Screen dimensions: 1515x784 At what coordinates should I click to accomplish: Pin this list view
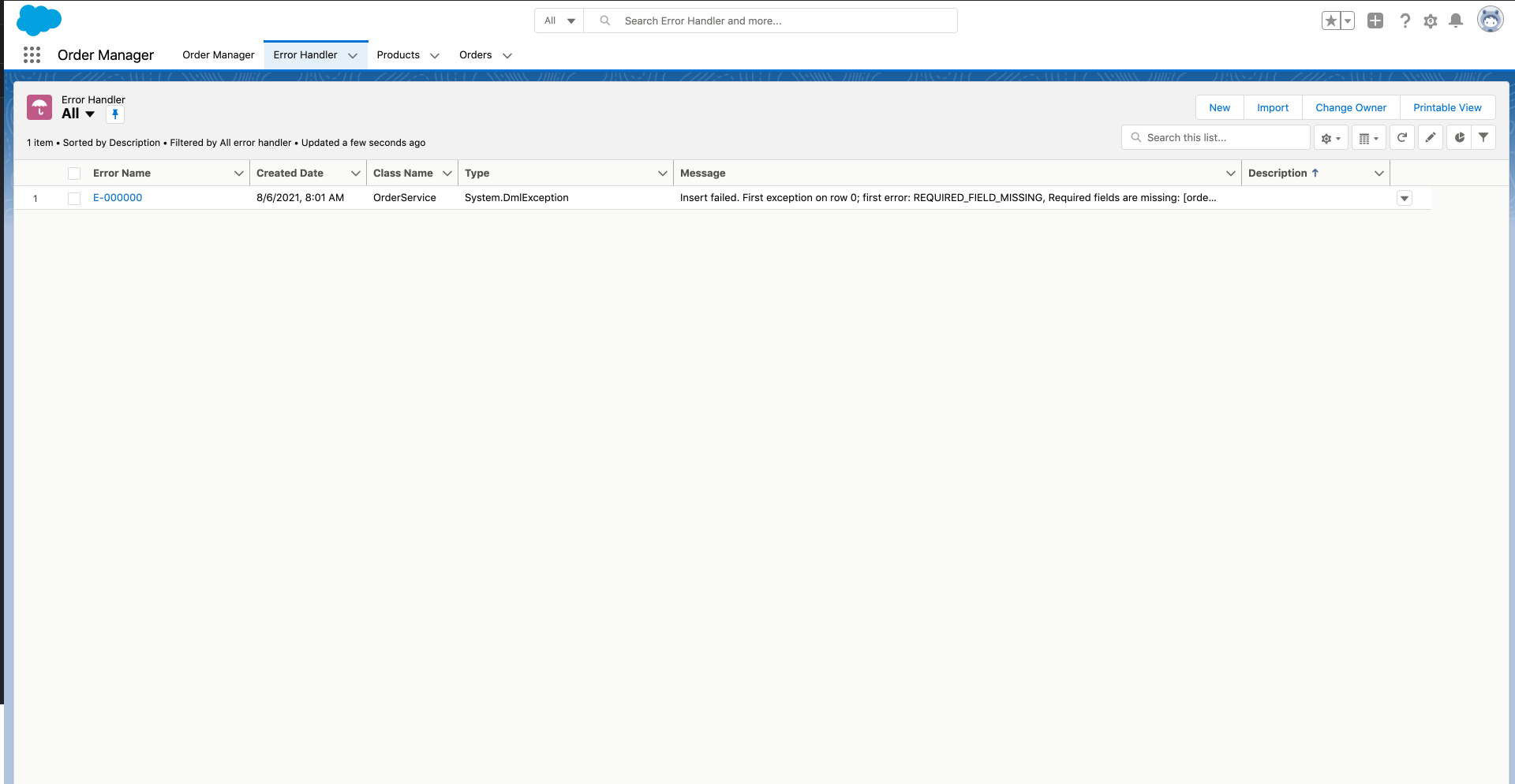[115, 114]
